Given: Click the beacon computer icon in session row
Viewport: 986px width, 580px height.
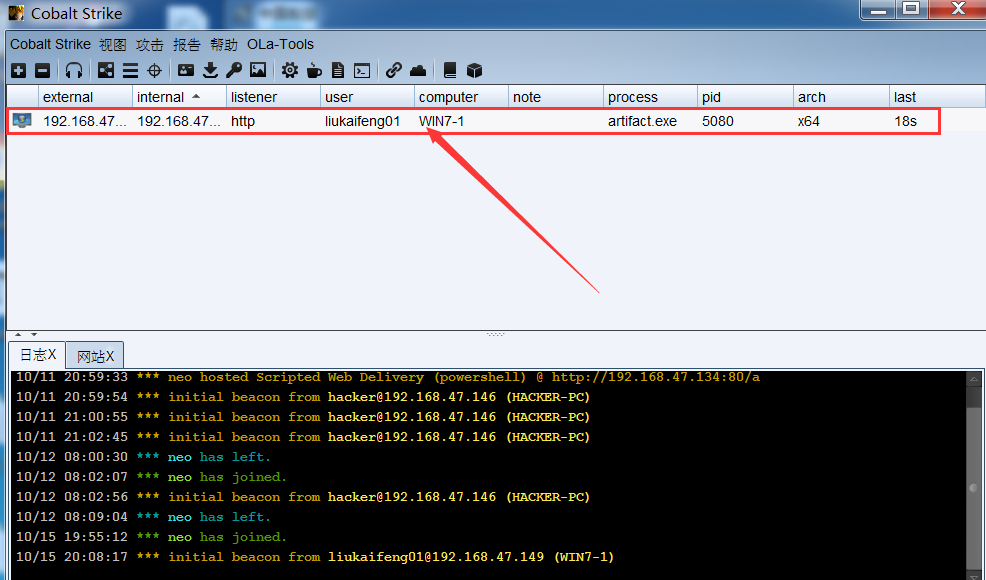Looking at the screenshot, I should point(22,121).
